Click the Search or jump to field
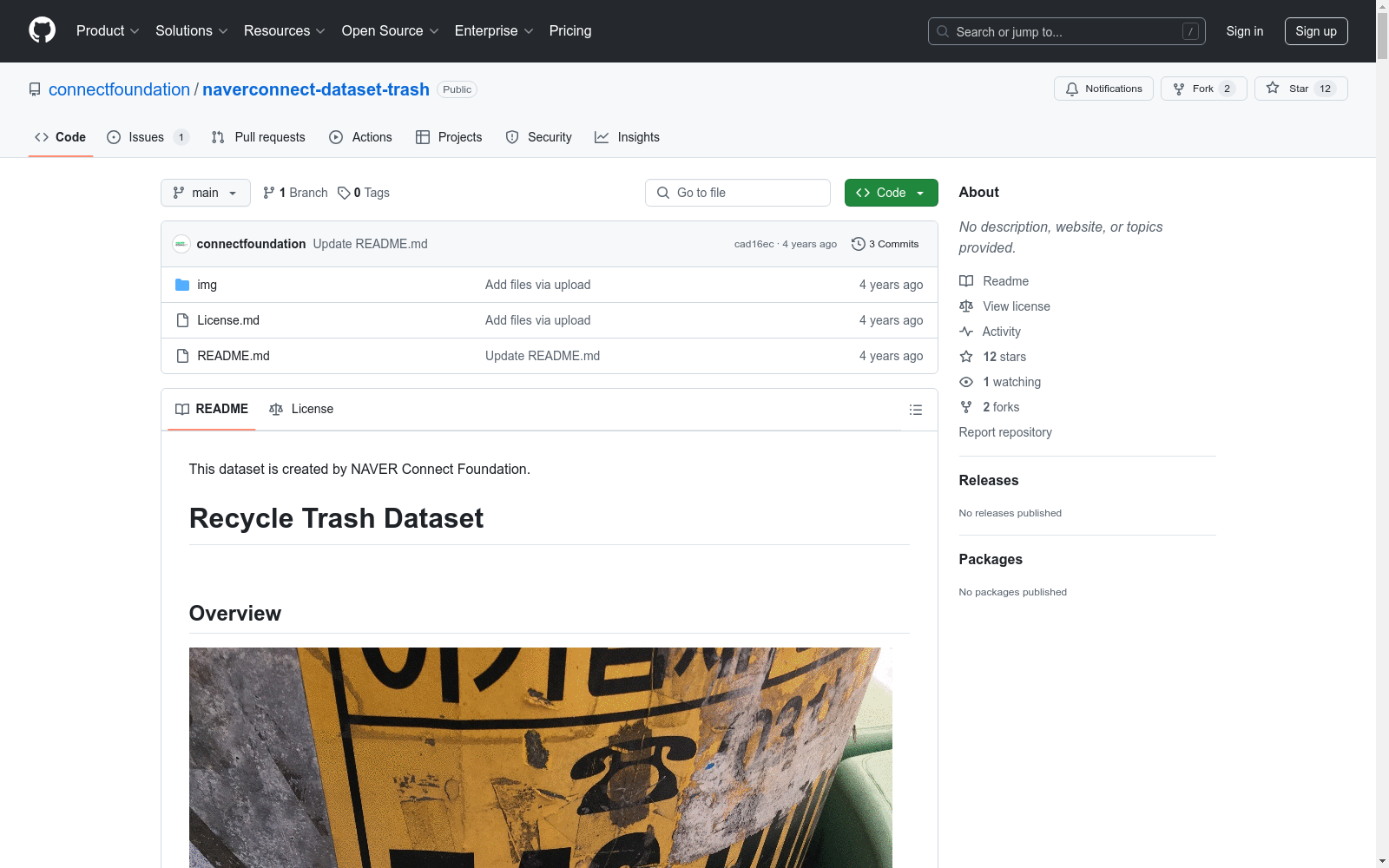The width and height of the screenshot is (1389, 868). click(1066, 31)
